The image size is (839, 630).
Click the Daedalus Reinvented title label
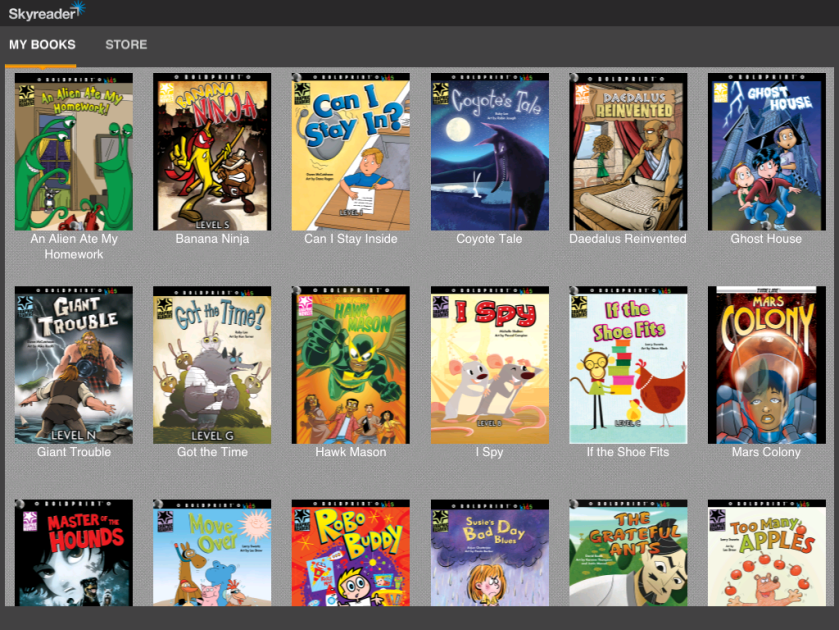[628, 239]
